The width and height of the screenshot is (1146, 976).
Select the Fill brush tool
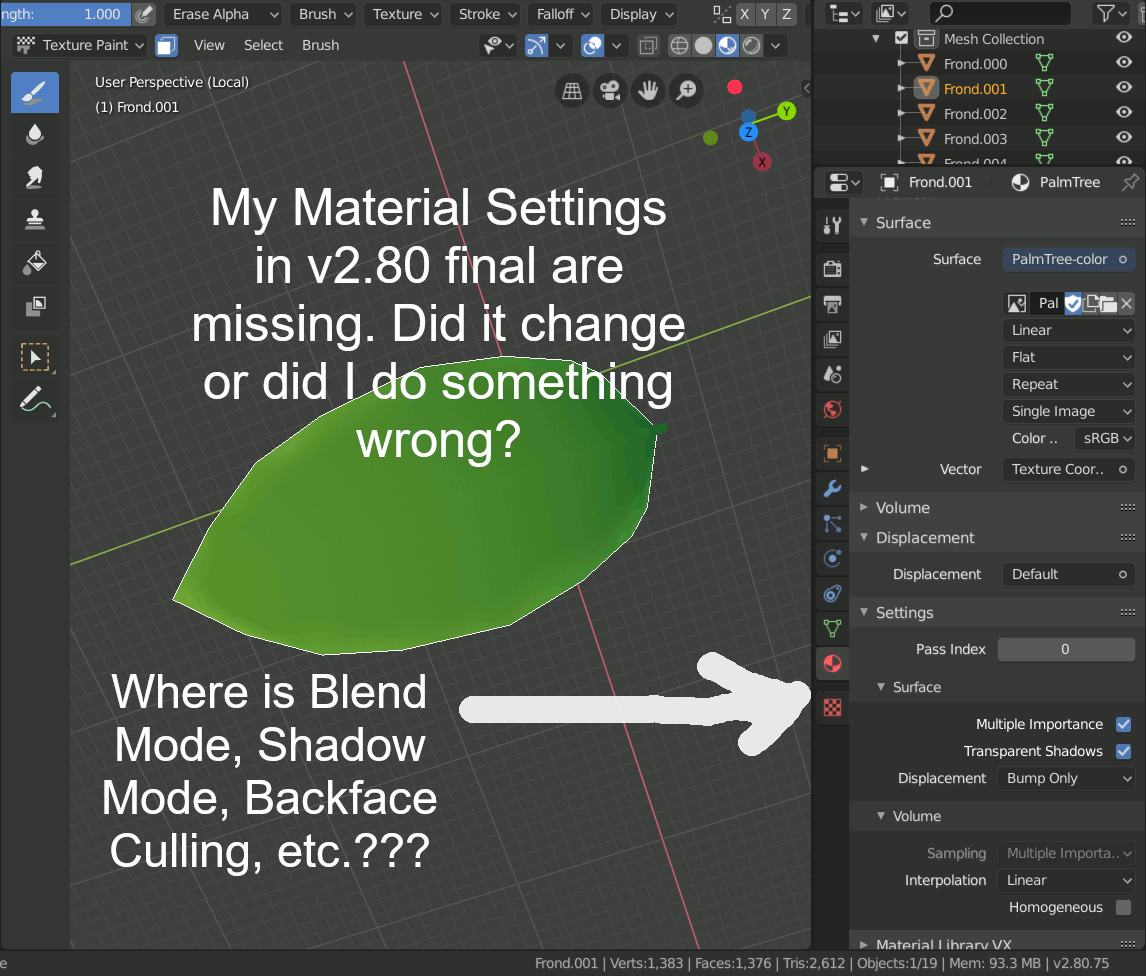[x=34, y=263]
